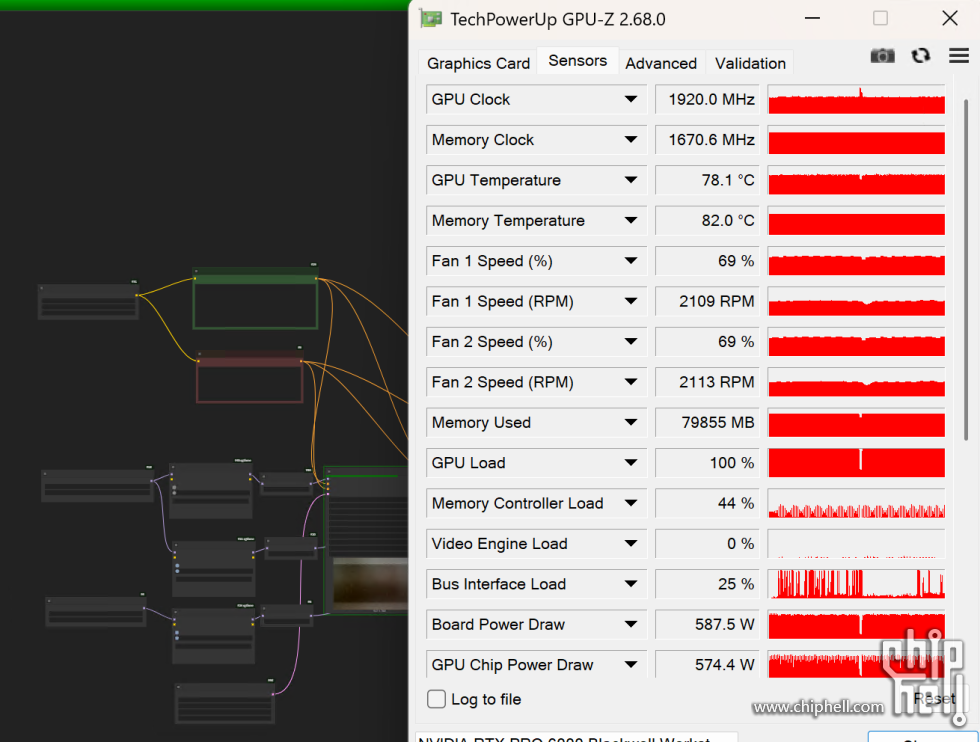The height and width of the screenshot is (742, 980).
Task: Click the GPU Load history graph
Action: (x=856, y=463)
